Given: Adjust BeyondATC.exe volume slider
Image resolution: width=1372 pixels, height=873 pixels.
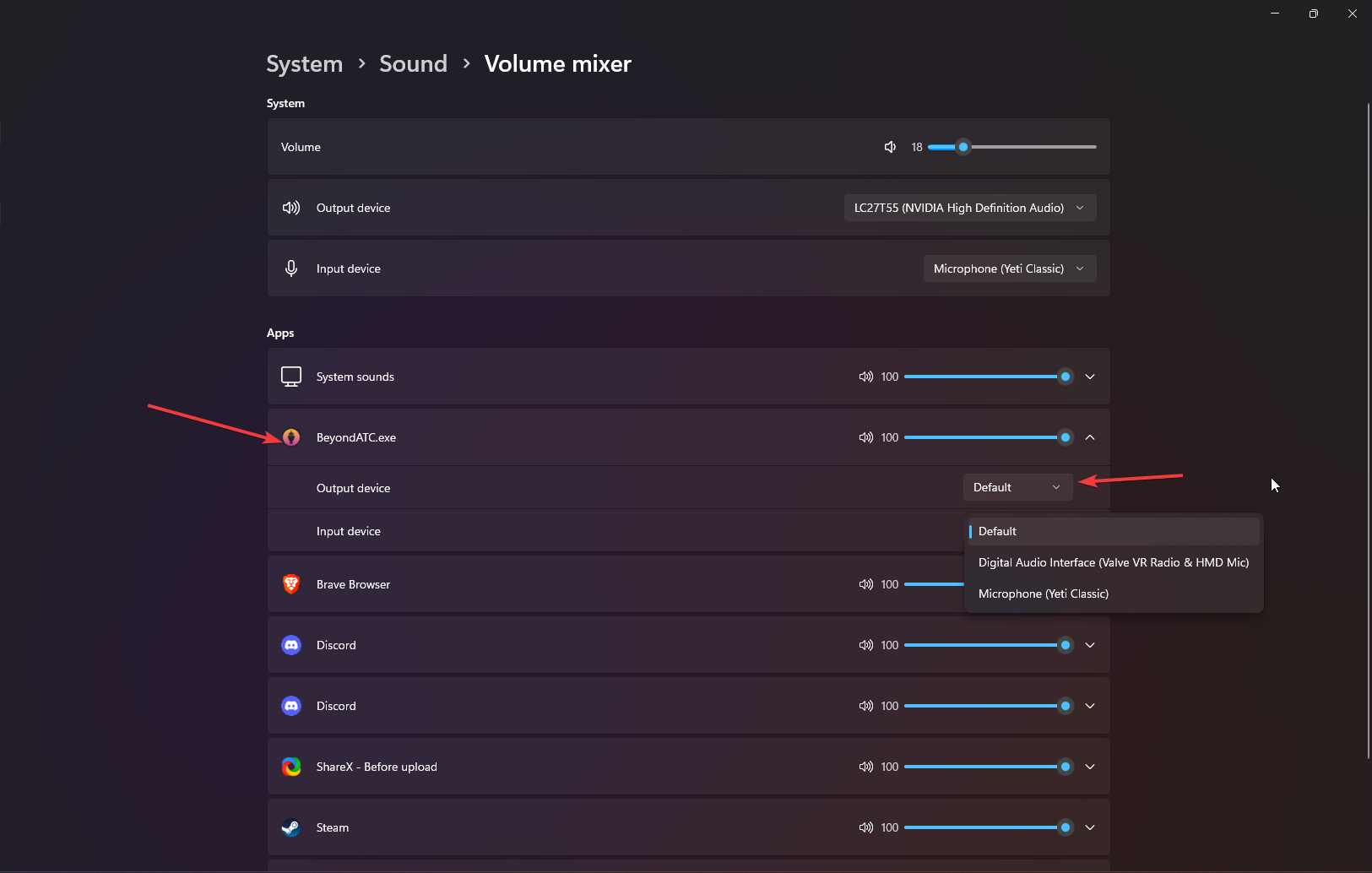Looking at the screenshot, I should (x=988, y=437).
